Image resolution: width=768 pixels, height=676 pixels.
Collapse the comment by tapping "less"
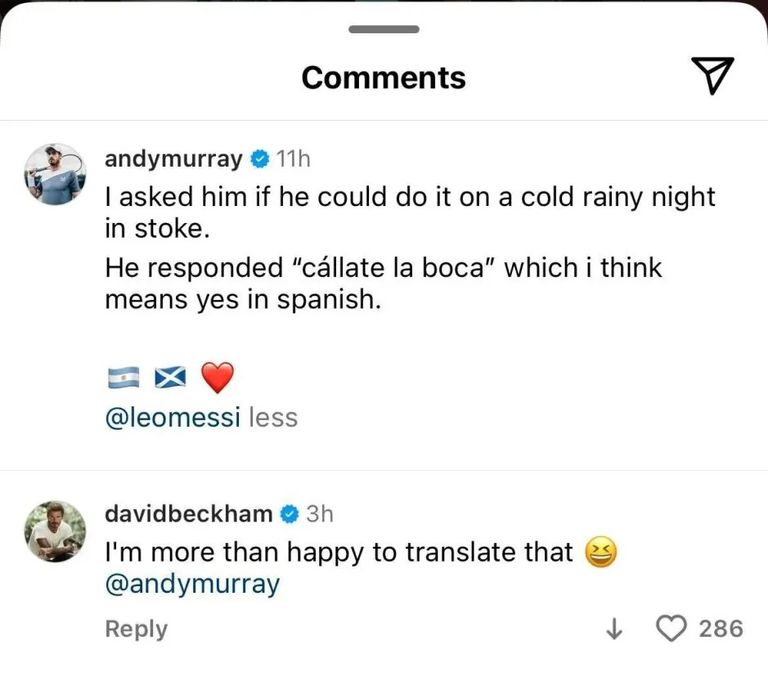pyautogui.click(x=273, y=417)
